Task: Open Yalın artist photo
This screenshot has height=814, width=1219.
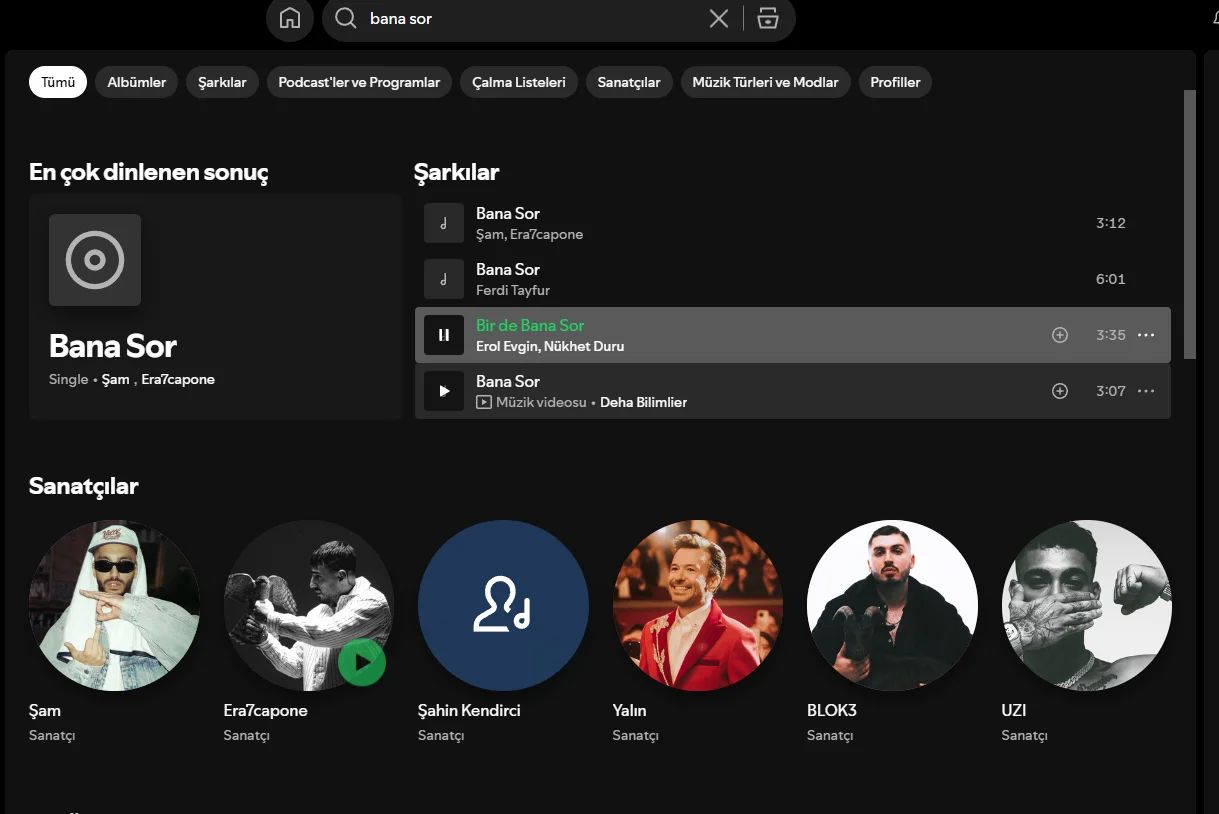Action: coord(698,606)
